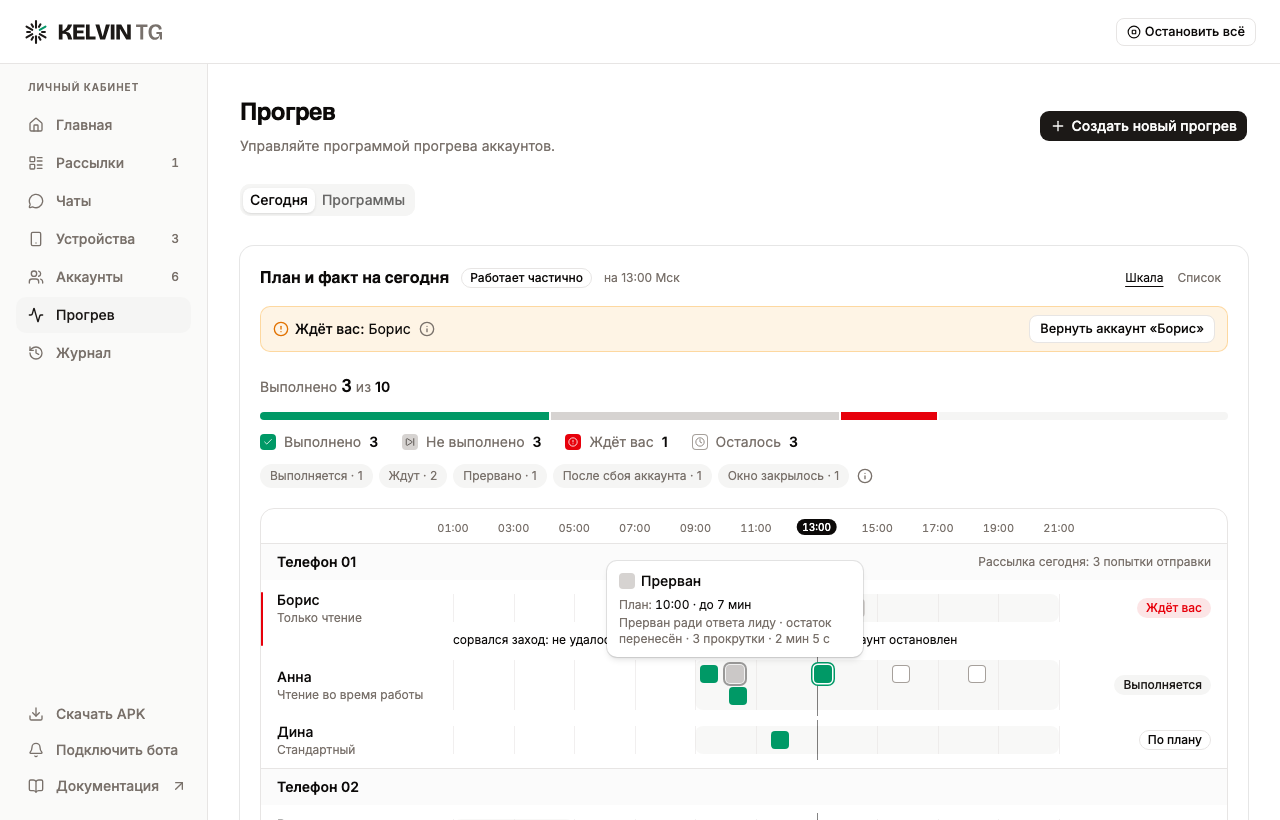
Task: Click the Kelvin TG snowflake logo
Action: tap(36, 32)
